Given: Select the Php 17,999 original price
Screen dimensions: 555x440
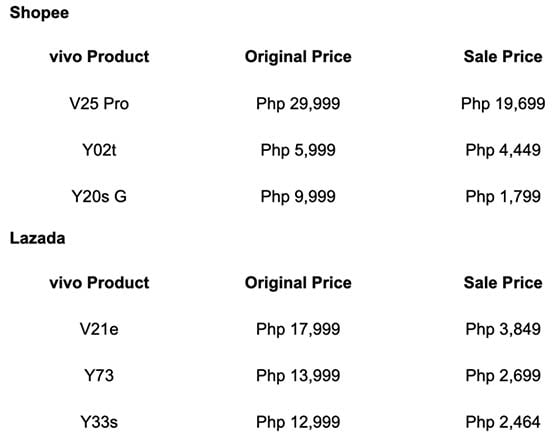Looking at the screenshot, I should point(298,330).
